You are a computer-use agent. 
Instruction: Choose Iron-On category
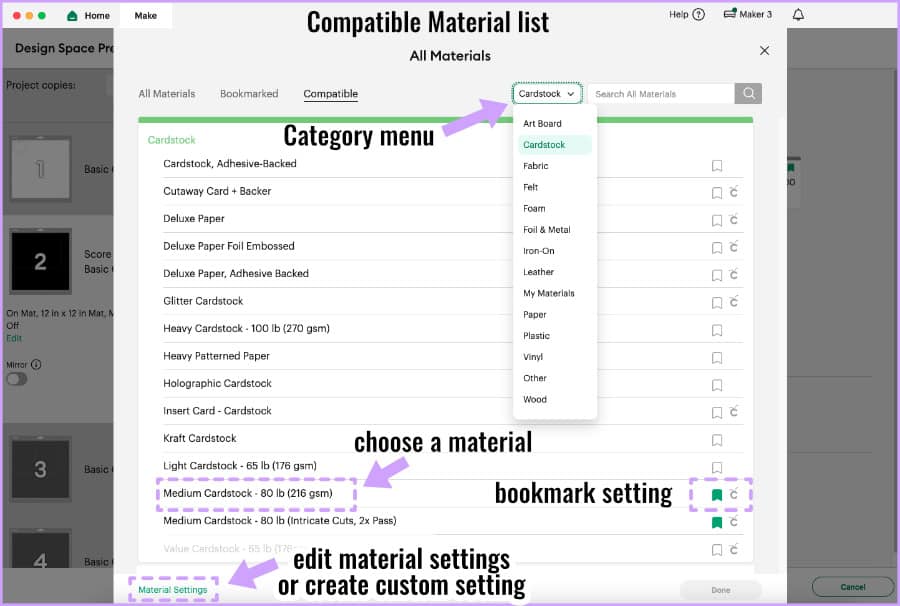click(538, 251)
